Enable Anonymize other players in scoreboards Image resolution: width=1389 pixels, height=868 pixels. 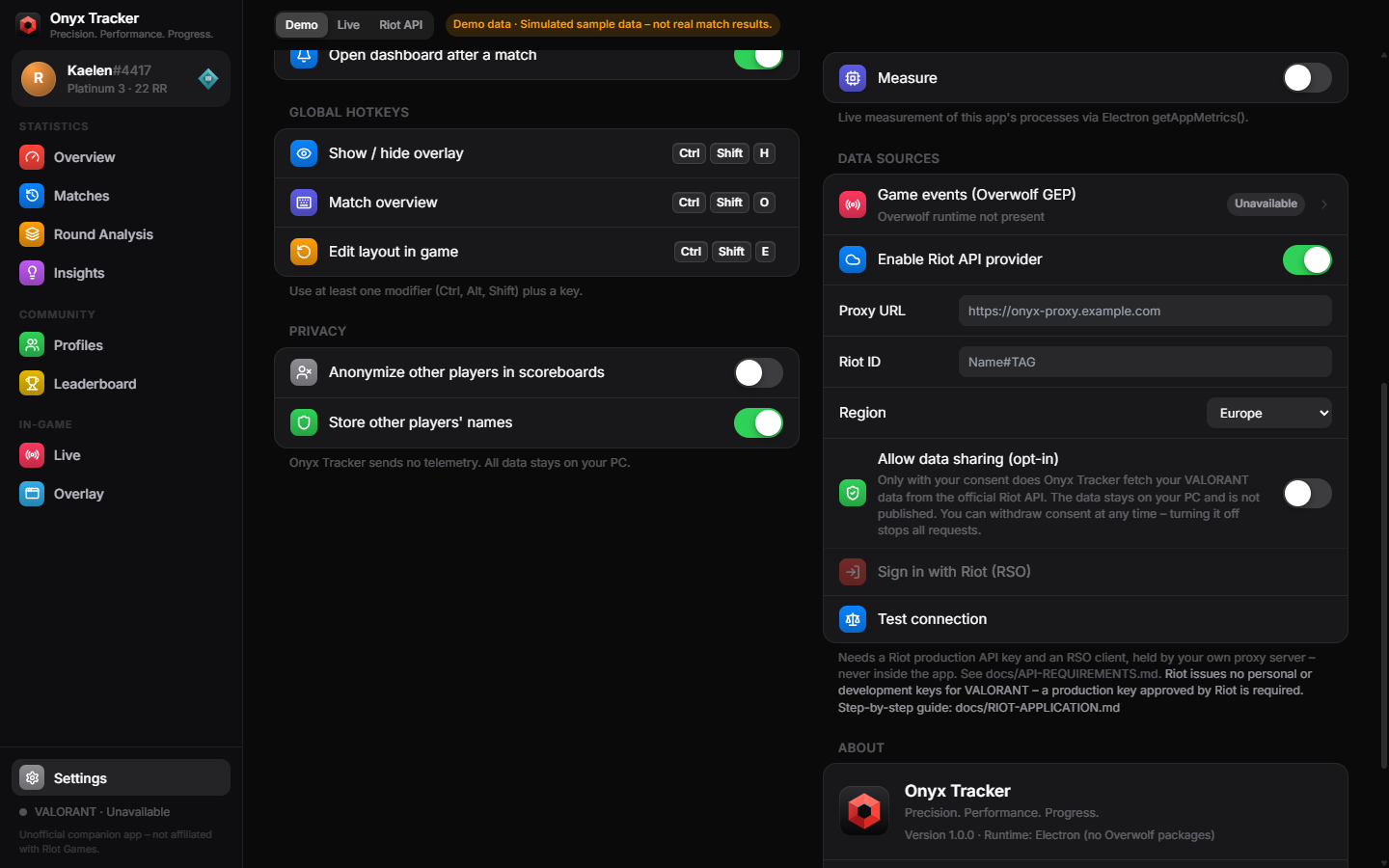point(758,372)
